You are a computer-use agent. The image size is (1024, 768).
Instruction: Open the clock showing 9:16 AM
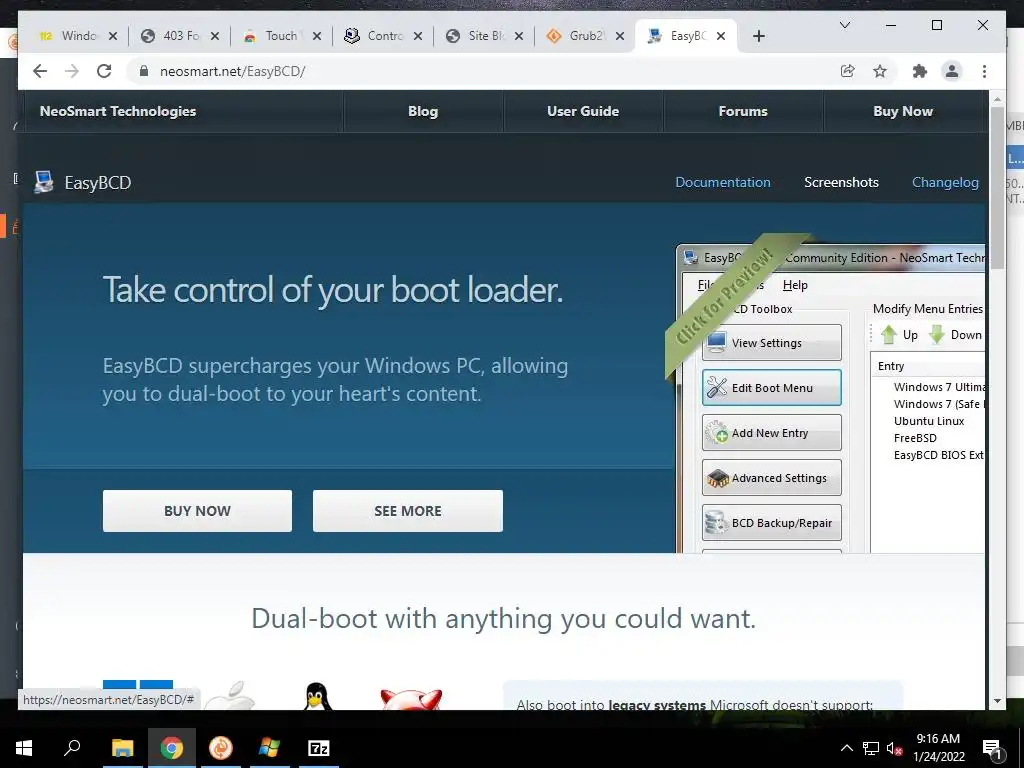tap(938, 748)
